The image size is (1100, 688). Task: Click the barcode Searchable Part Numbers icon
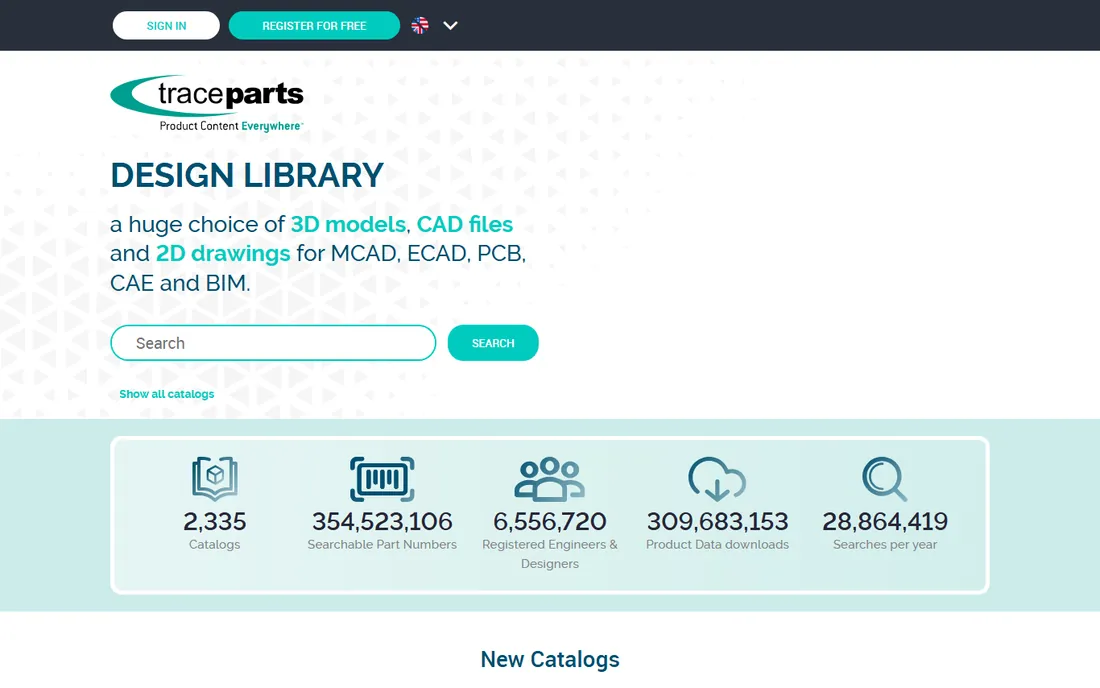[x=382, y=479]
